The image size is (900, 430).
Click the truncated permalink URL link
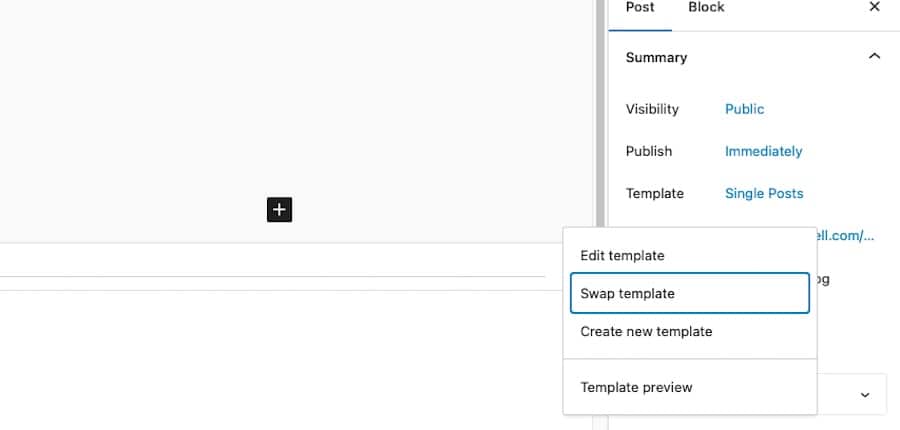pyautogui.click(x=846, y=236)
